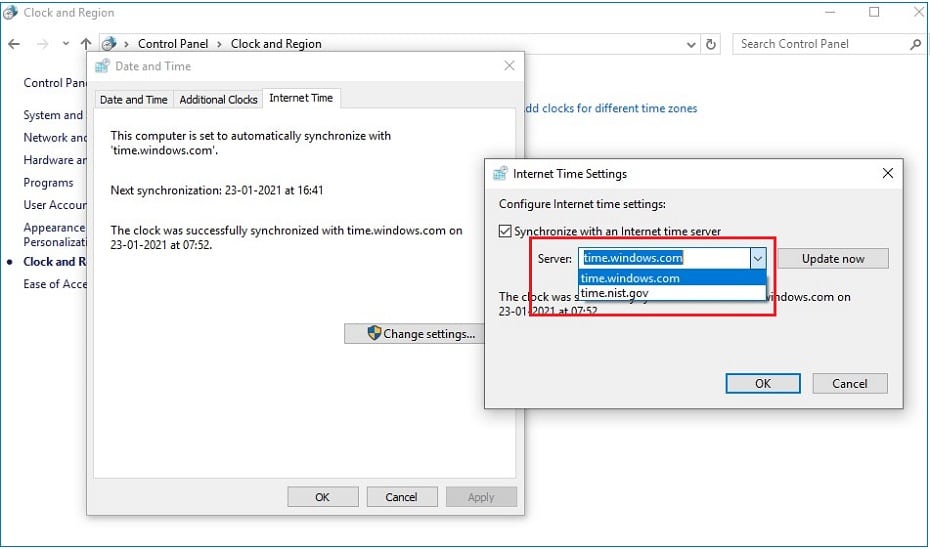The width and height of the screenshot is (930, 549).
Task: Collapse the Server dropdown arrow
Action: point(758,258)
